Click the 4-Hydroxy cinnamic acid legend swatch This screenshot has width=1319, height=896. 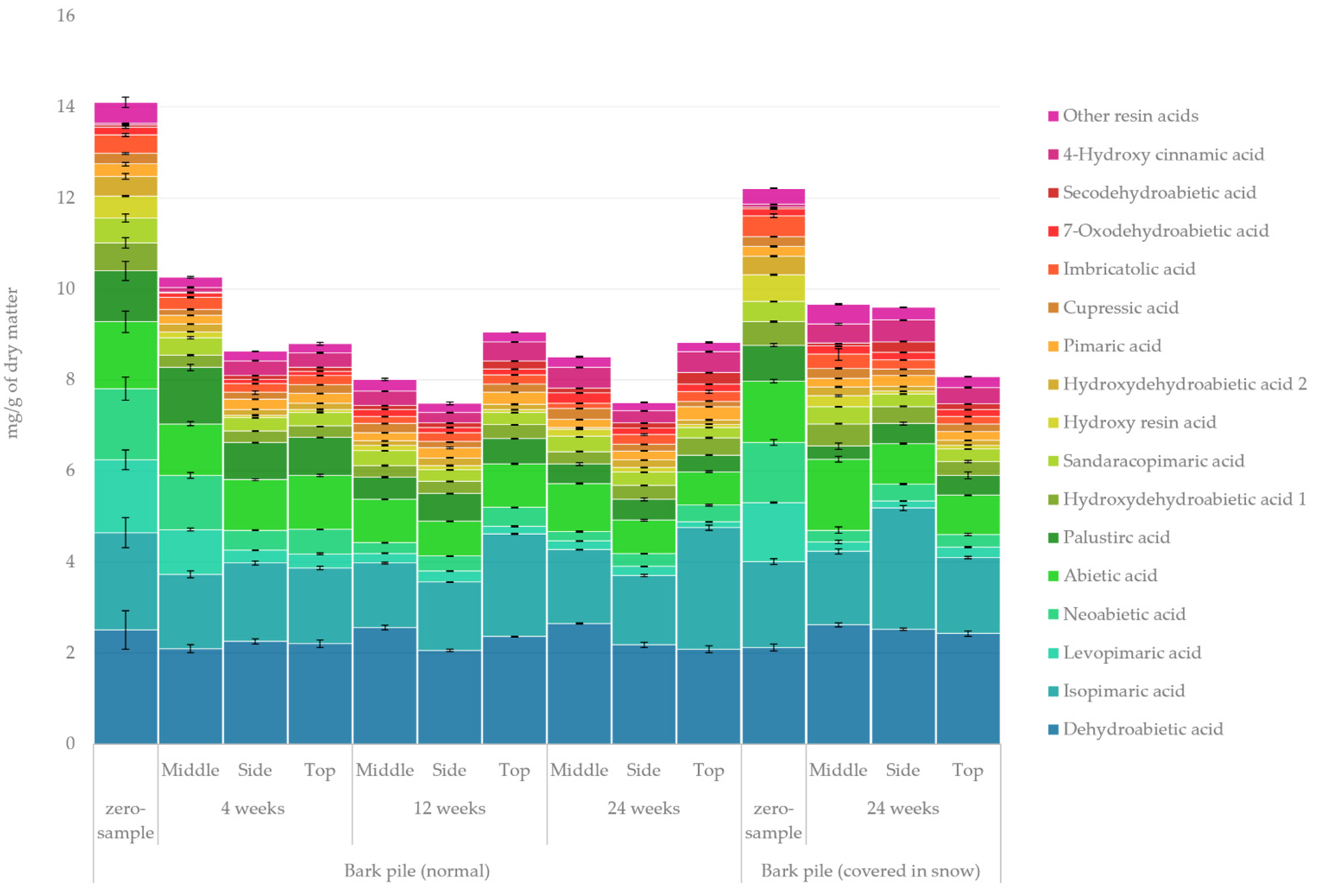click(1053, 154)
